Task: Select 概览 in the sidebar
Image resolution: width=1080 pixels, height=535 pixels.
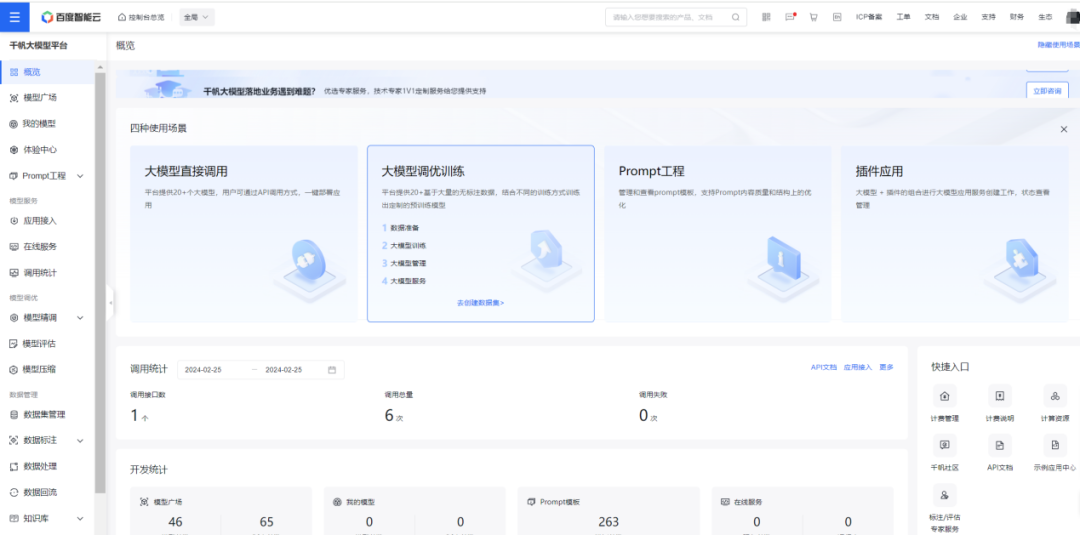Action: point(47,72)
